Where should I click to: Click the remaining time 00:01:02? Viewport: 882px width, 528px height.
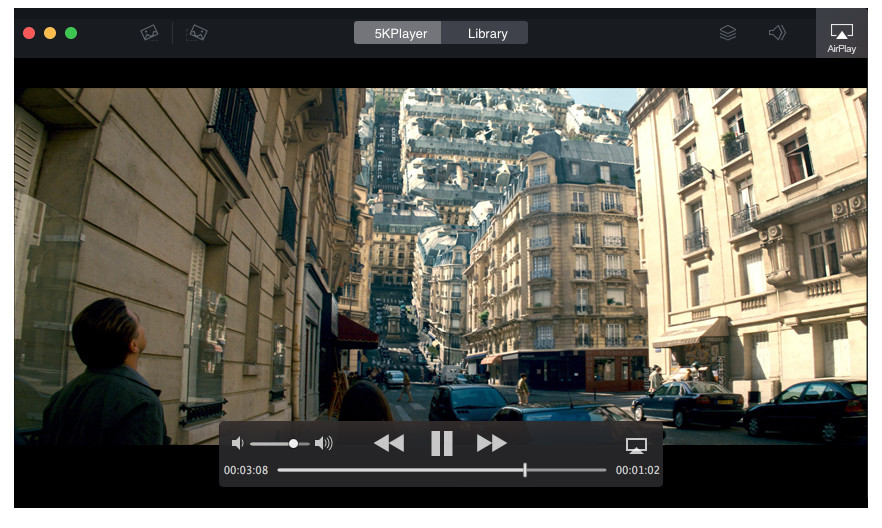(x=637, y=470)
